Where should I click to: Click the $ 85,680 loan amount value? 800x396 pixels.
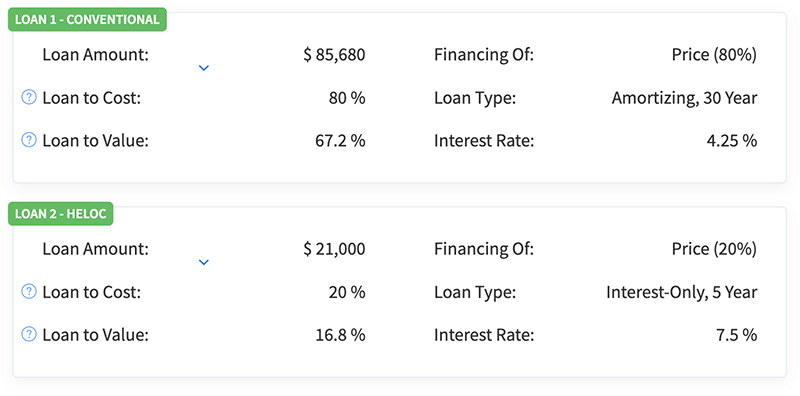click(x=334, y=55)
